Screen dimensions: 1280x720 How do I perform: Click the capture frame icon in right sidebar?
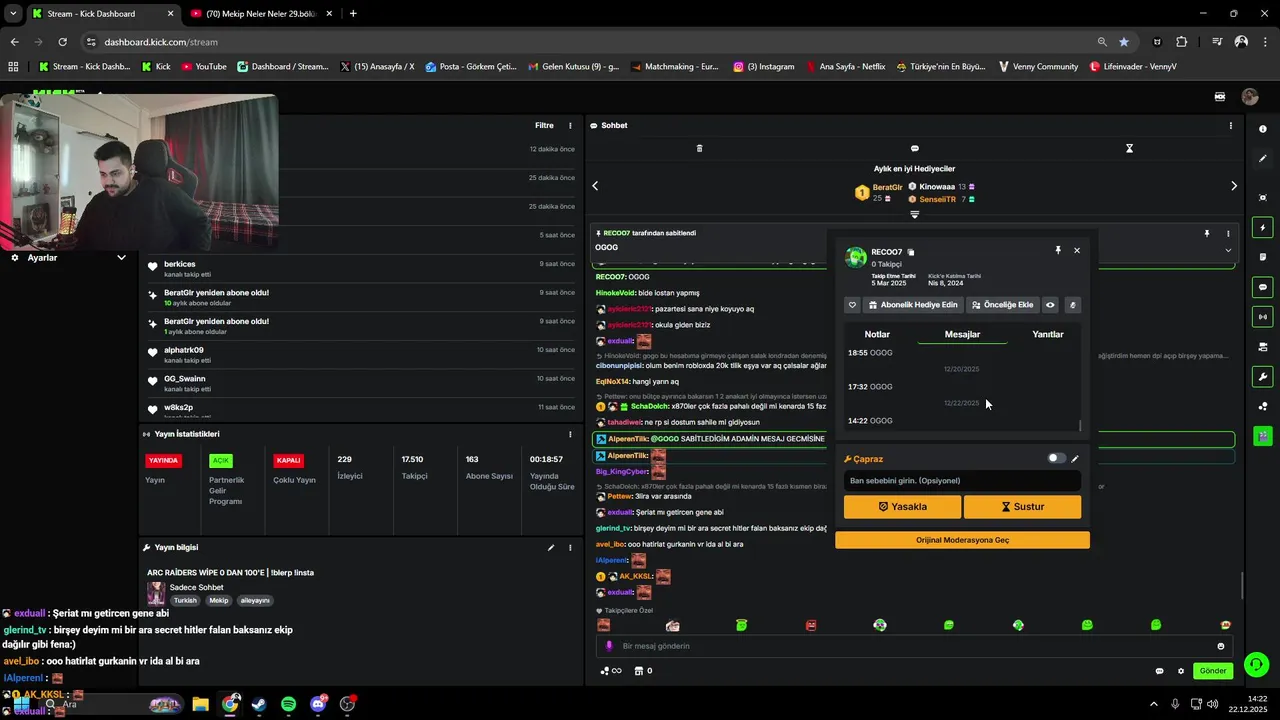[x=1263, y=198]
